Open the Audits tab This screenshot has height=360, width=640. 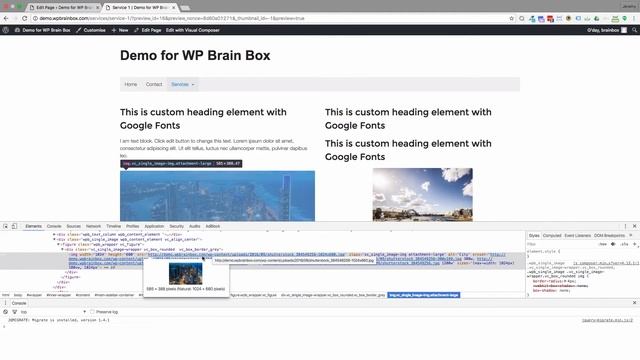(195, 226)
